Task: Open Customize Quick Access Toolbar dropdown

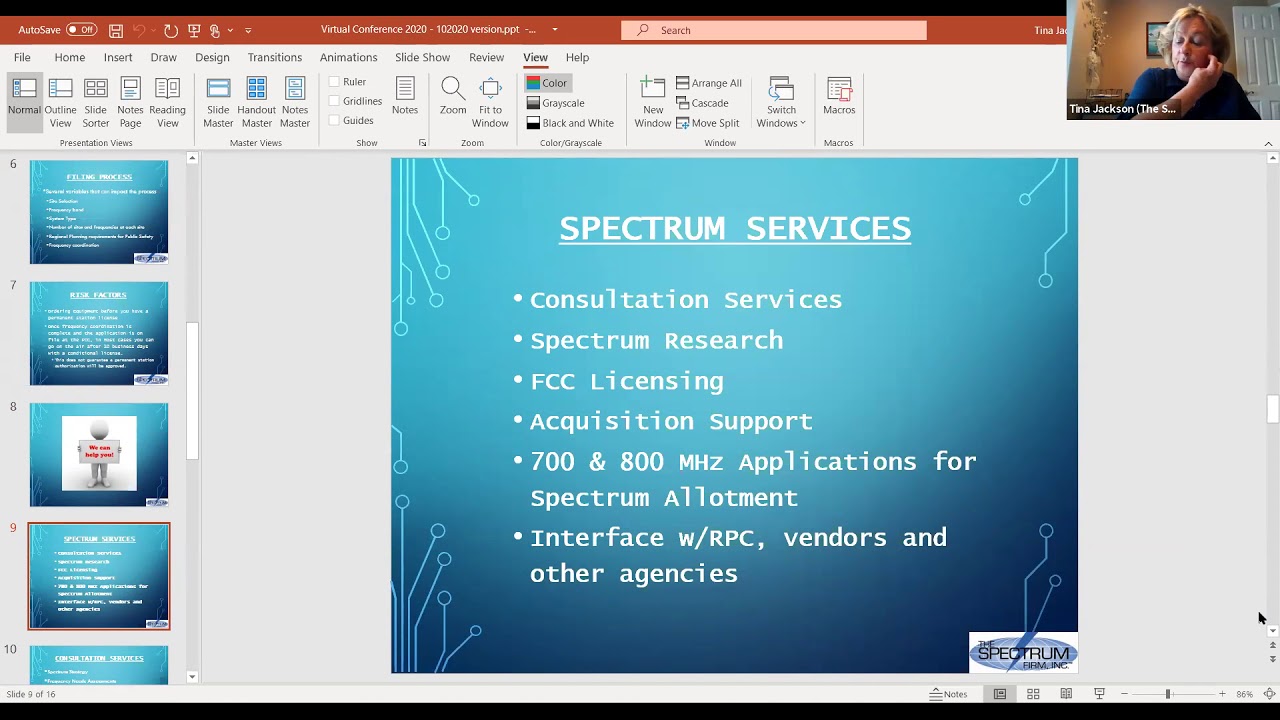Action: 248,30
